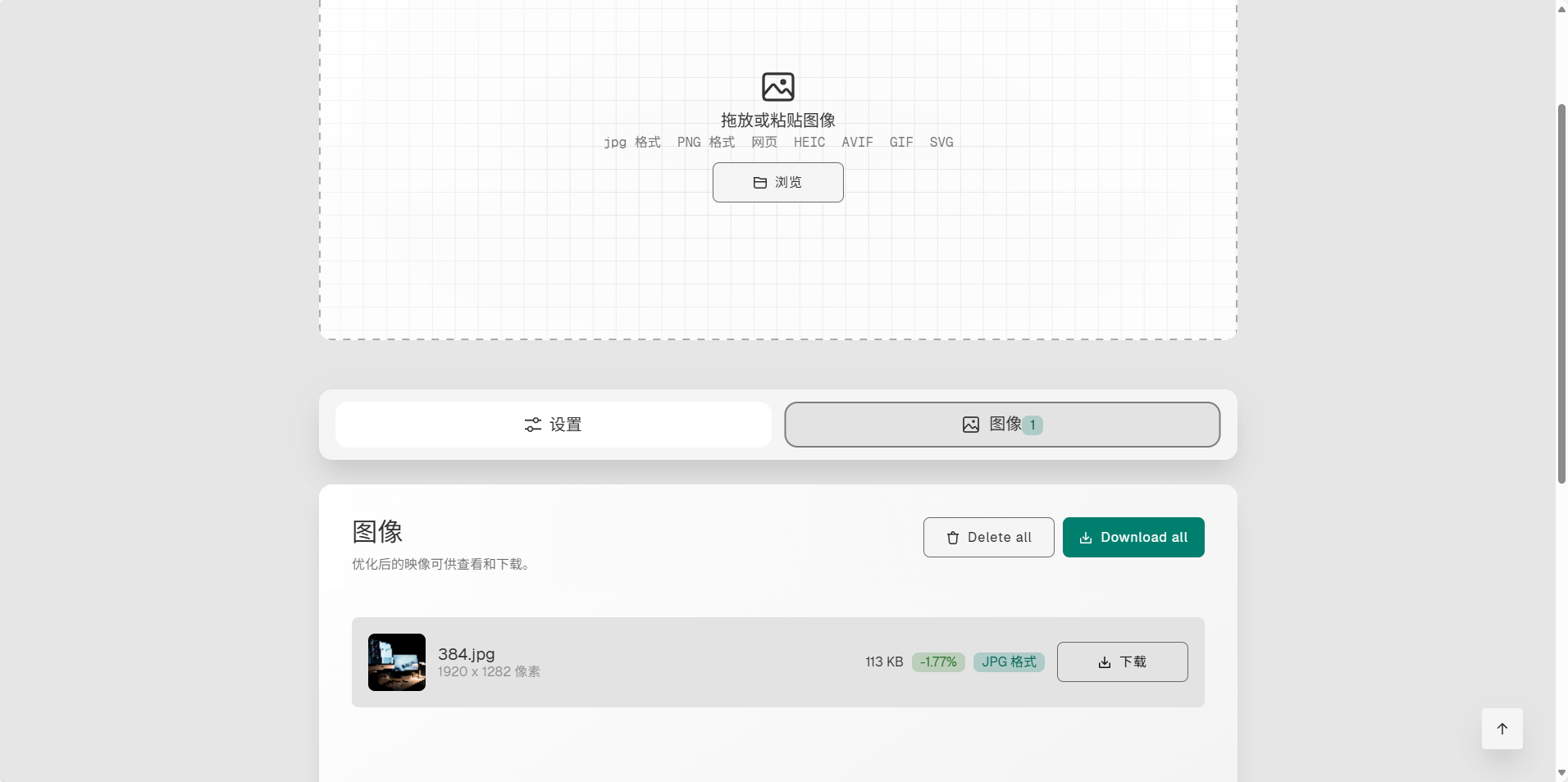Click the AVIF format label
Image resolution: width=1568 pixels, height=782 pixels.
click(857, 143)
